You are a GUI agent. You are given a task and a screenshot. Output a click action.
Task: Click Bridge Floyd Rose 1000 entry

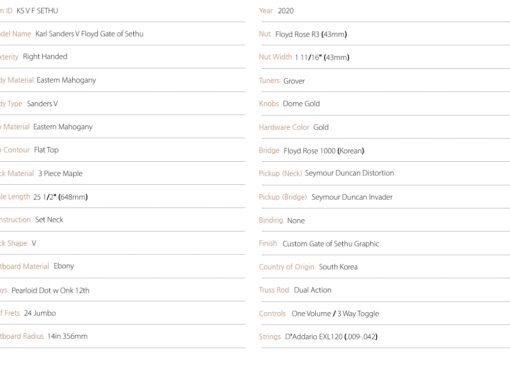point(311,151)
